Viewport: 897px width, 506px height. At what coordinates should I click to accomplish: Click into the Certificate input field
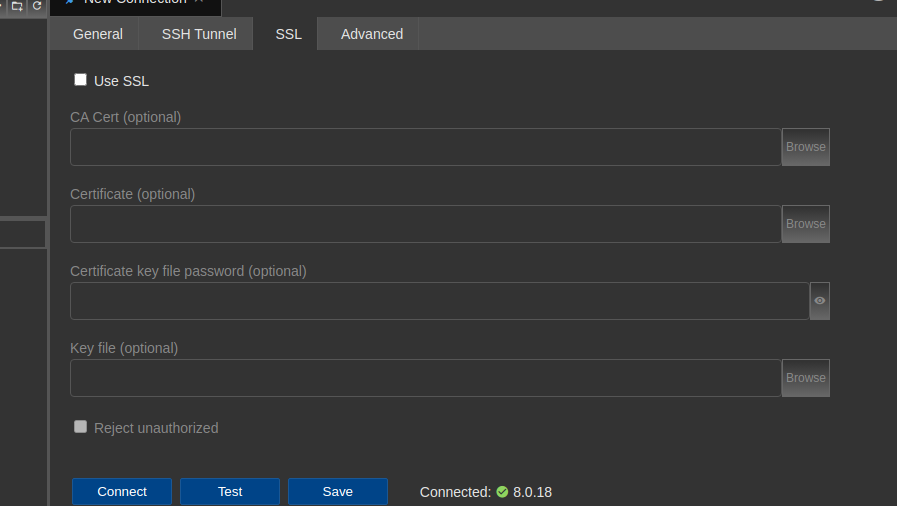point(425,224)
